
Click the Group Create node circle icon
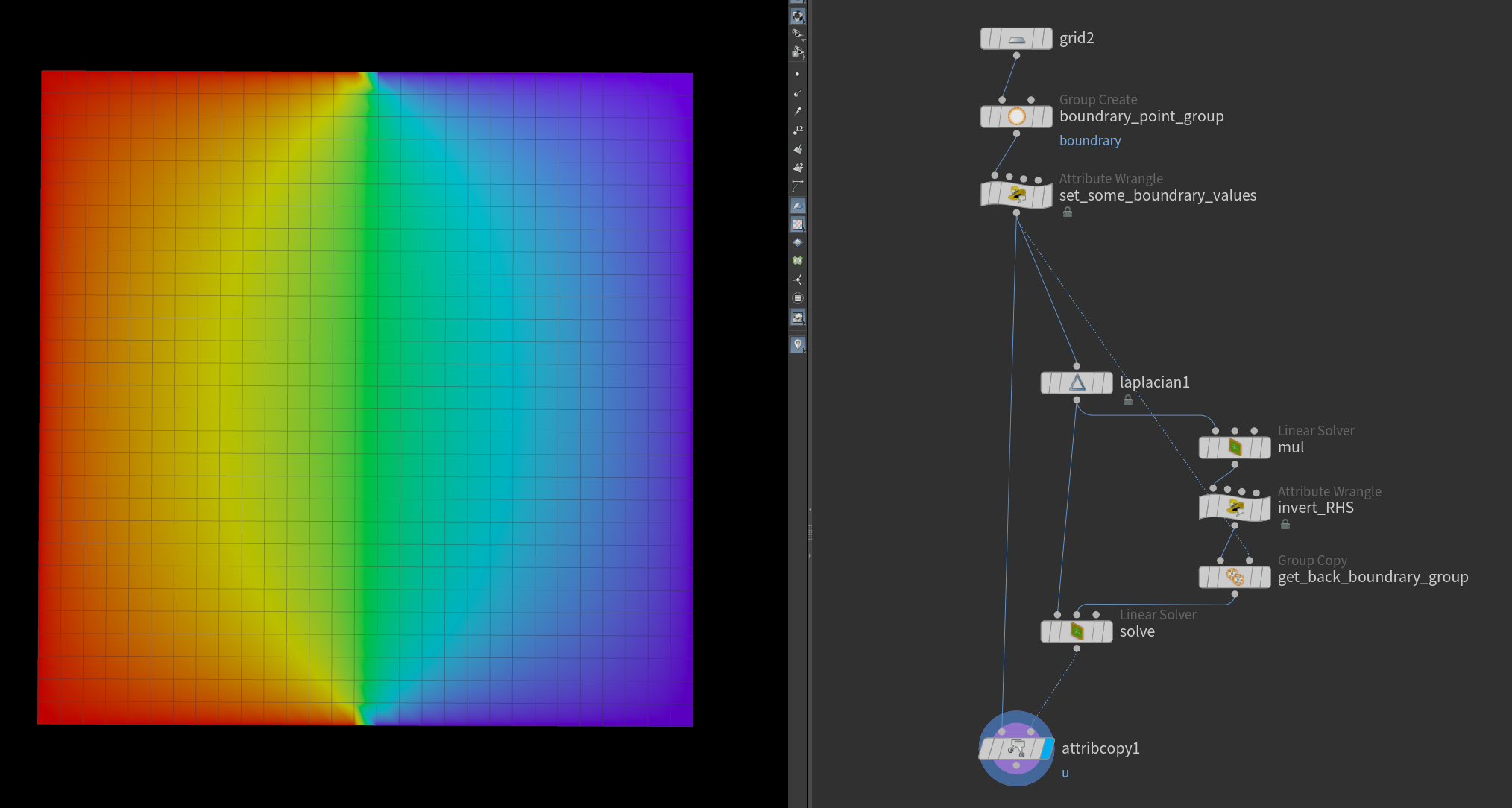pyautogui.click(x=1016, y=116)
